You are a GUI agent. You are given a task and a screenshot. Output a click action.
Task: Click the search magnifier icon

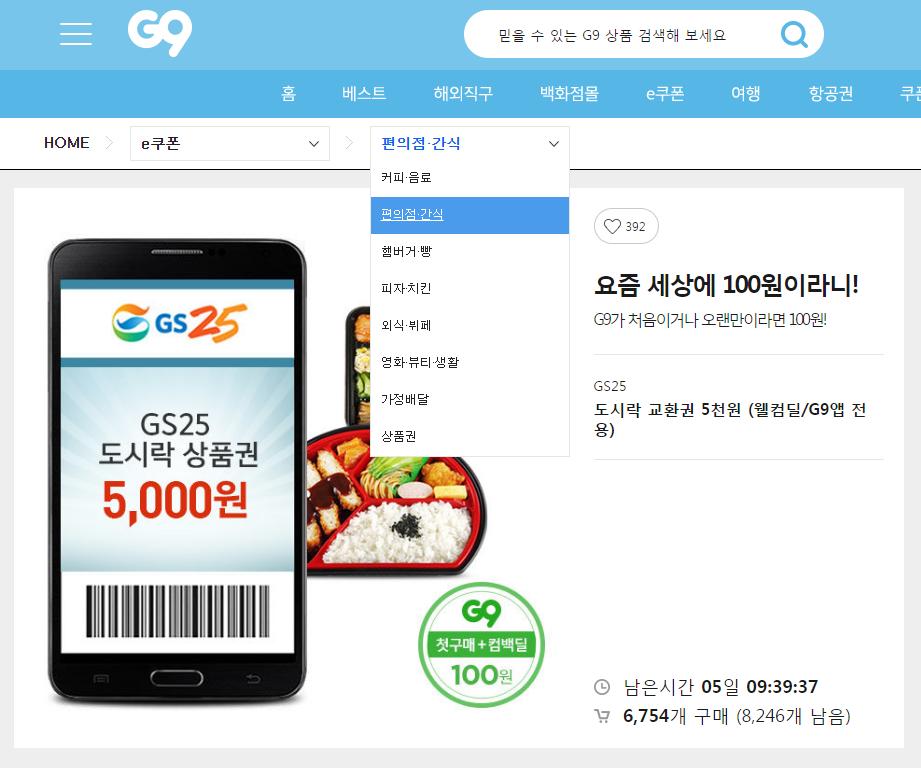coord(794,34)
